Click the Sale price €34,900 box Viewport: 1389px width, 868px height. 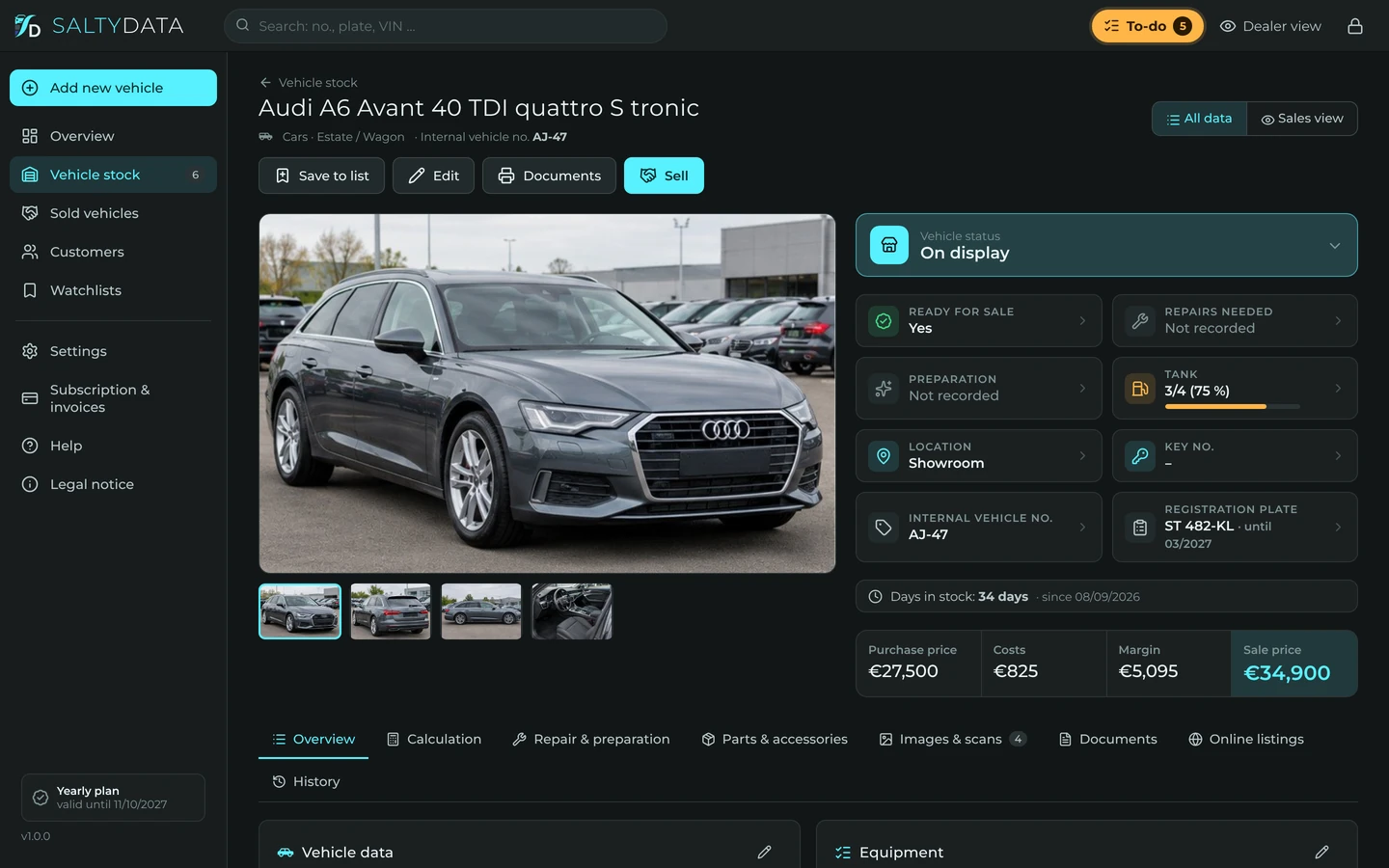coord(1294,664)
